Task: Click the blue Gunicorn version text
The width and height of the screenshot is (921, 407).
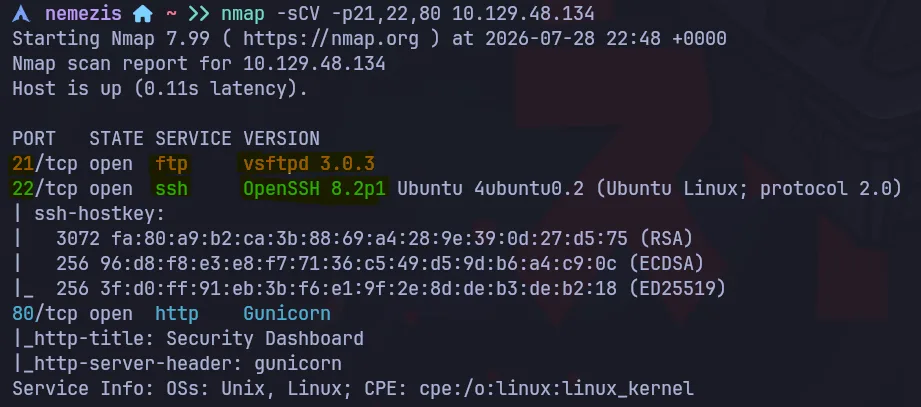Action: [x=287, y=314]
